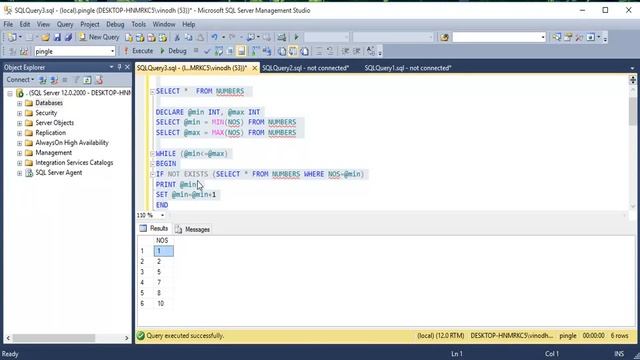This screenshot has height=360, width=640.
Task: Open the File menu
Action: [x=8, y=24]
